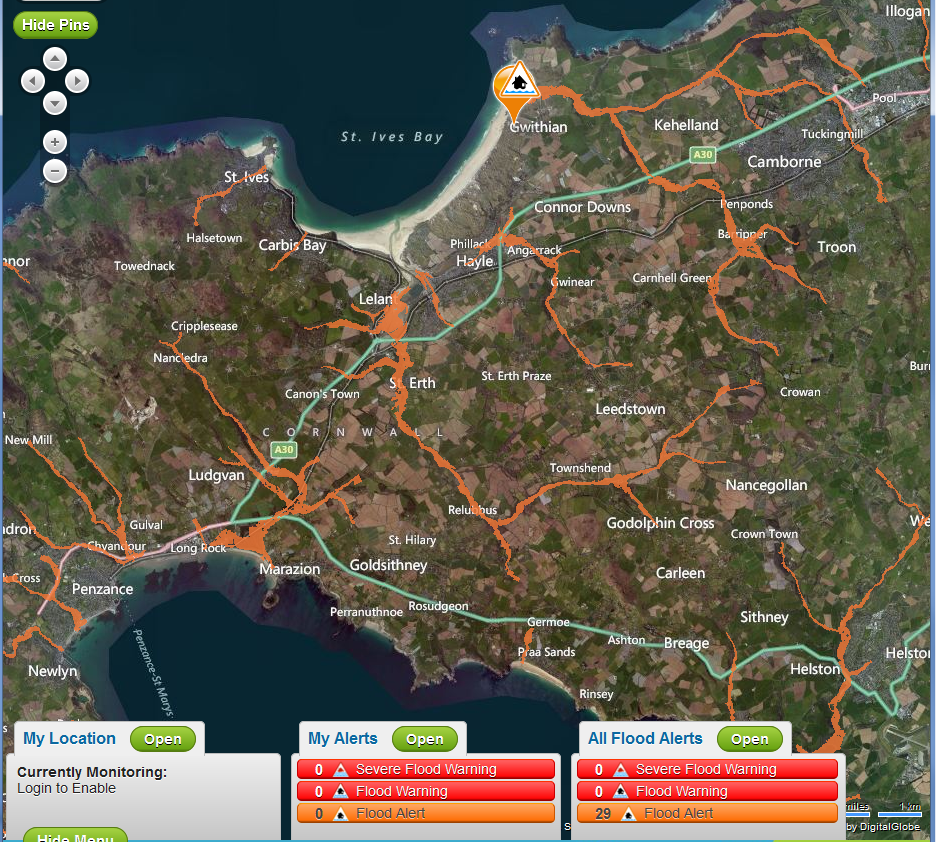The height and width of the screenshot is (842, 936).
Task: Open the My Alerts panel
Action: [424, 739]
